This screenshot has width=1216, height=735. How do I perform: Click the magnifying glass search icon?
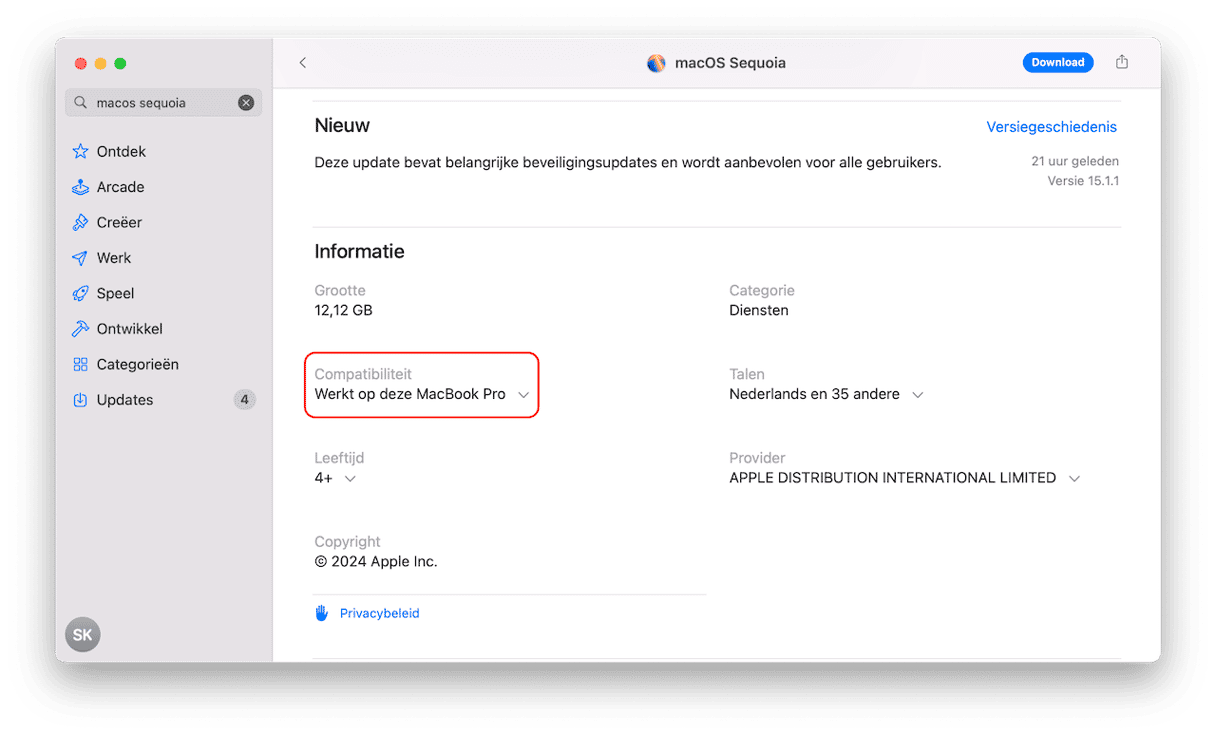(x=81, y=103)
